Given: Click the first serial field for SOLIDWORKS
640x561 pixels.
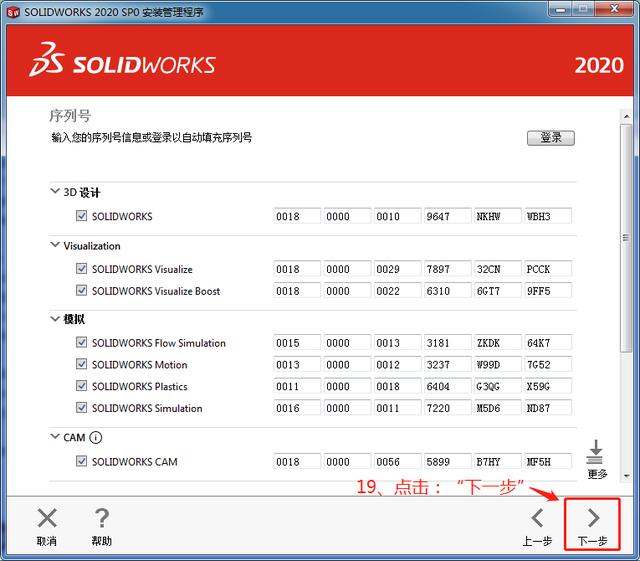Looking at the screenshot, I should (x=297, y=216).
